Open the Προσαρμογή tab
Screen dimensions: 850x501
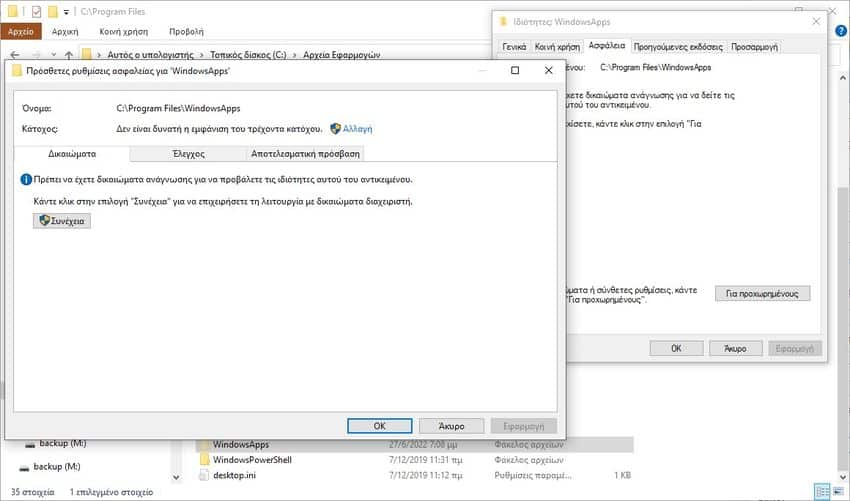pos(754,47)
